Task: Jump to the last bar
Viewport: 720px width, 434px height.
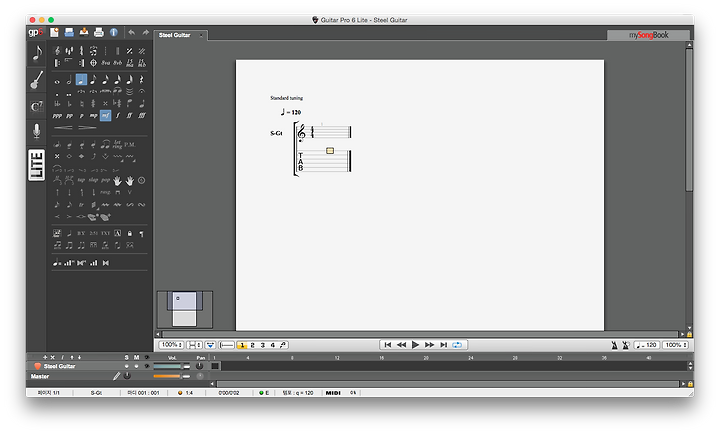Action: pos(443,345)
